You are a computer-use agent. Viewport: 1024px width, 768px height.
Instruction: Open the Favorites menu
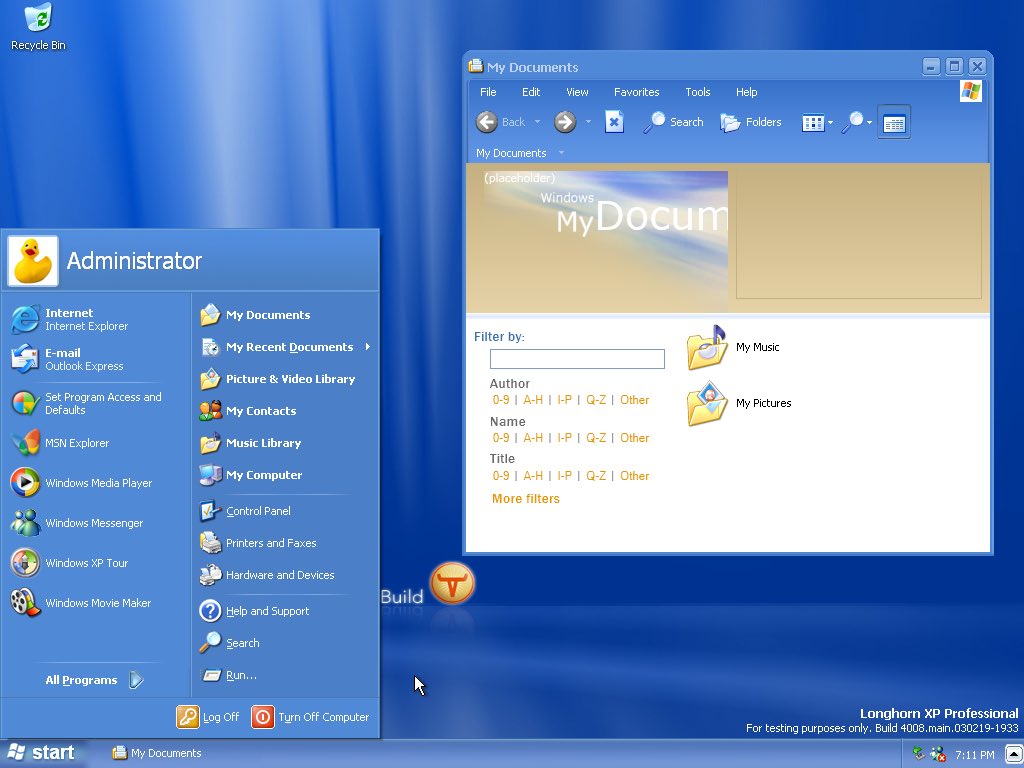pyautogui.click(x=637, y=92)
